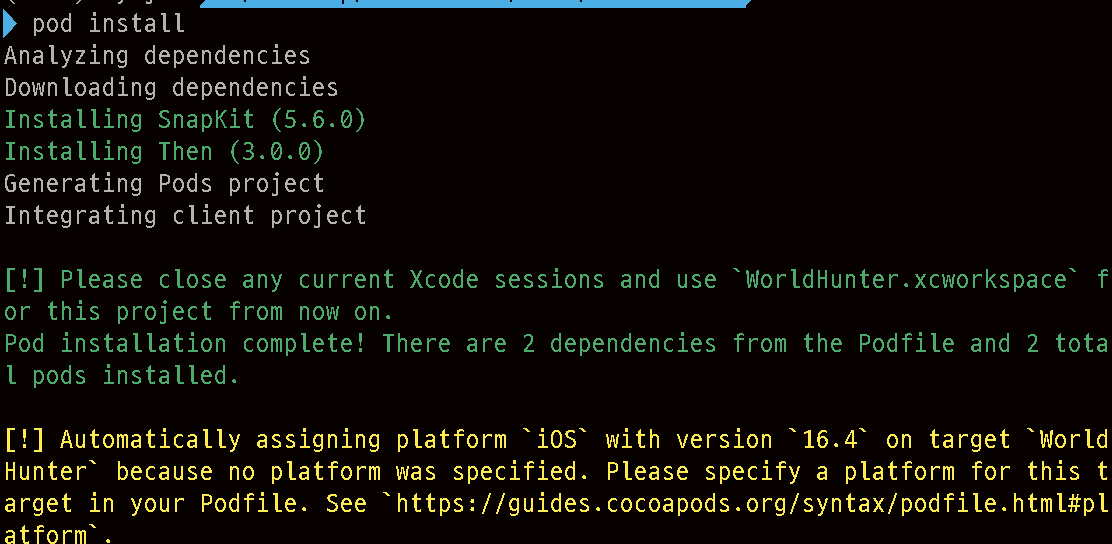Select the 'Generating Pods project' line
1112x544 pixels.
(164, 183)
